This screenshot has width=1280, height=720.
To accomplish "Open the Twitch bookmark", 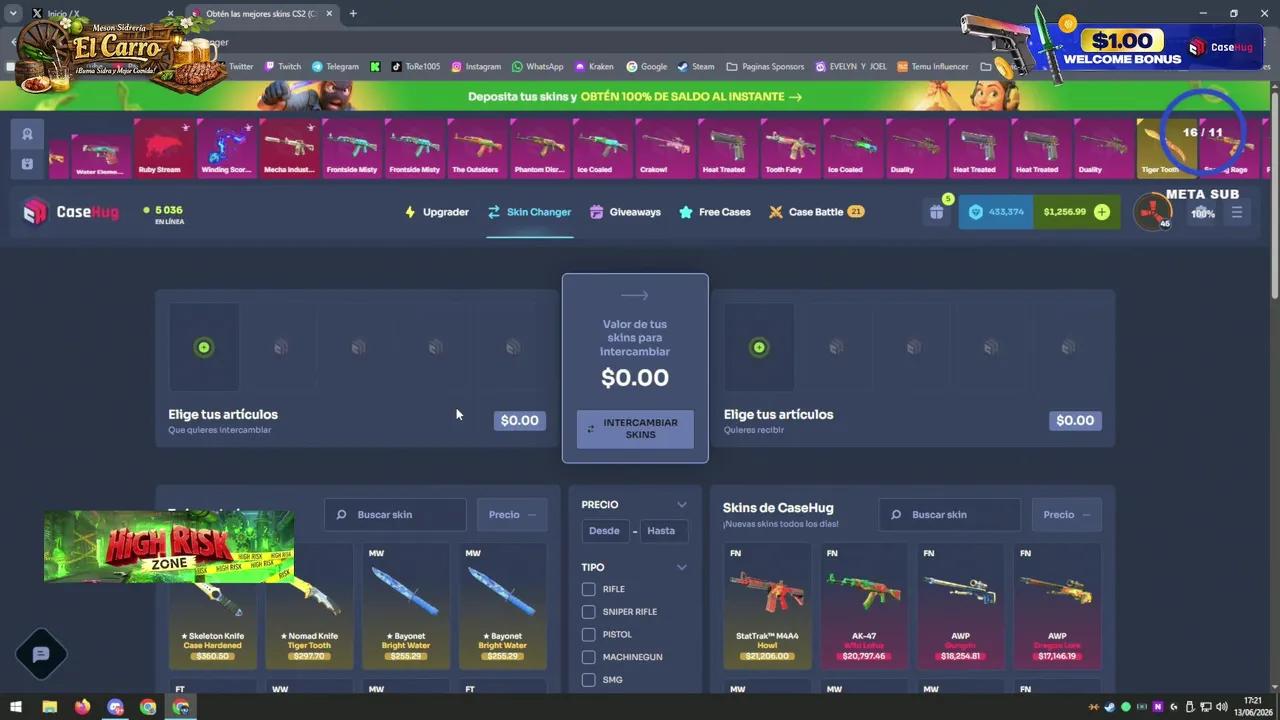I will [282, 67].
